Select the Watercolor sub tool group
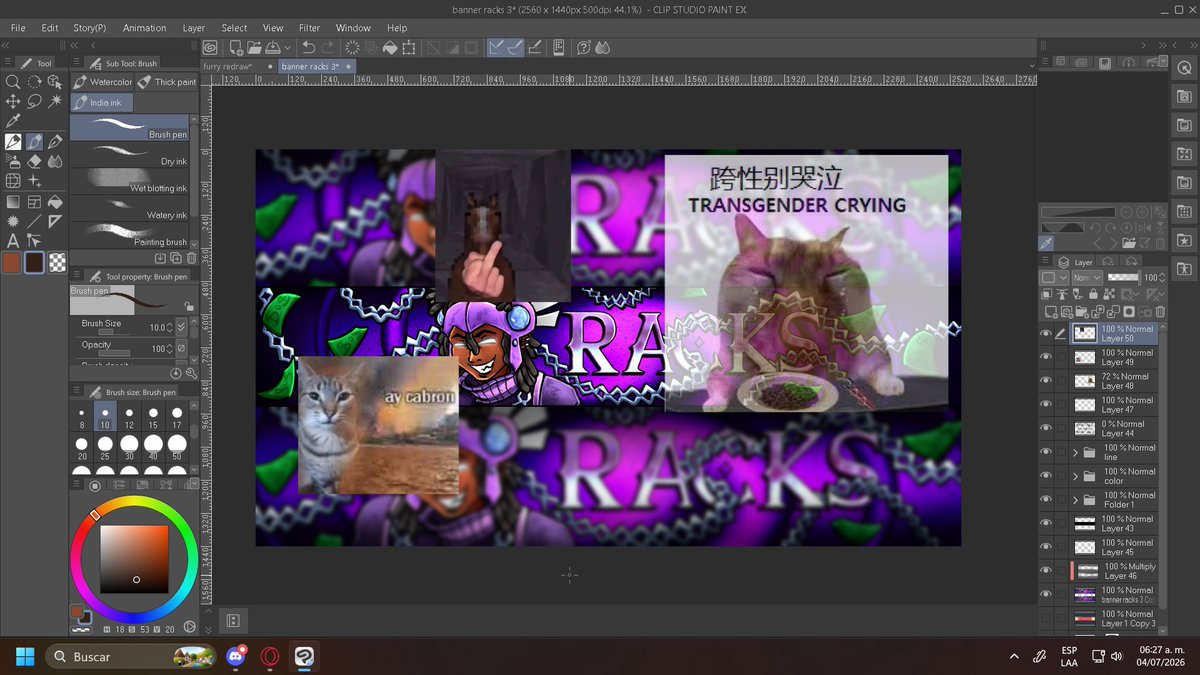Image resolution: width=1200 pixels, height=675 pixels. (101, 82)
